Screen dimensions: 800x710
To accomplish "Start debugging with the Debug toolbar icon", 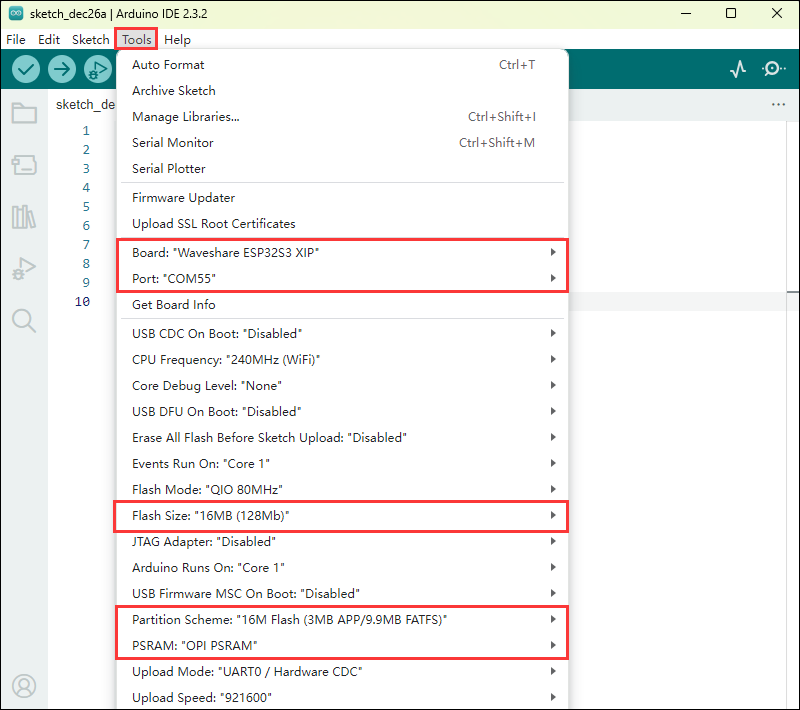I will [x=97, y=69].
